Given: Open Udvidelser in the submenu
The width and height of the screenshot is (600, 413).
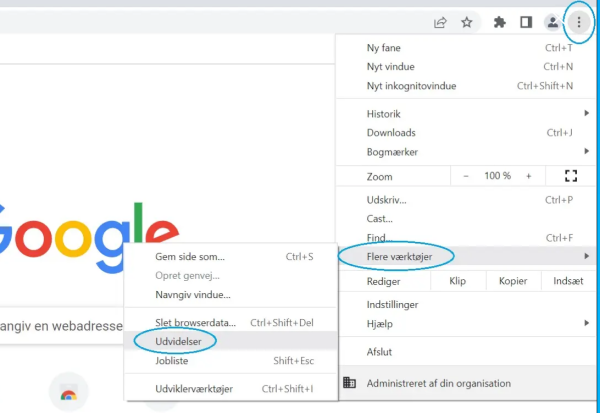Looking at the screenshot, I should pyautogui.click(x=231, y=341).
